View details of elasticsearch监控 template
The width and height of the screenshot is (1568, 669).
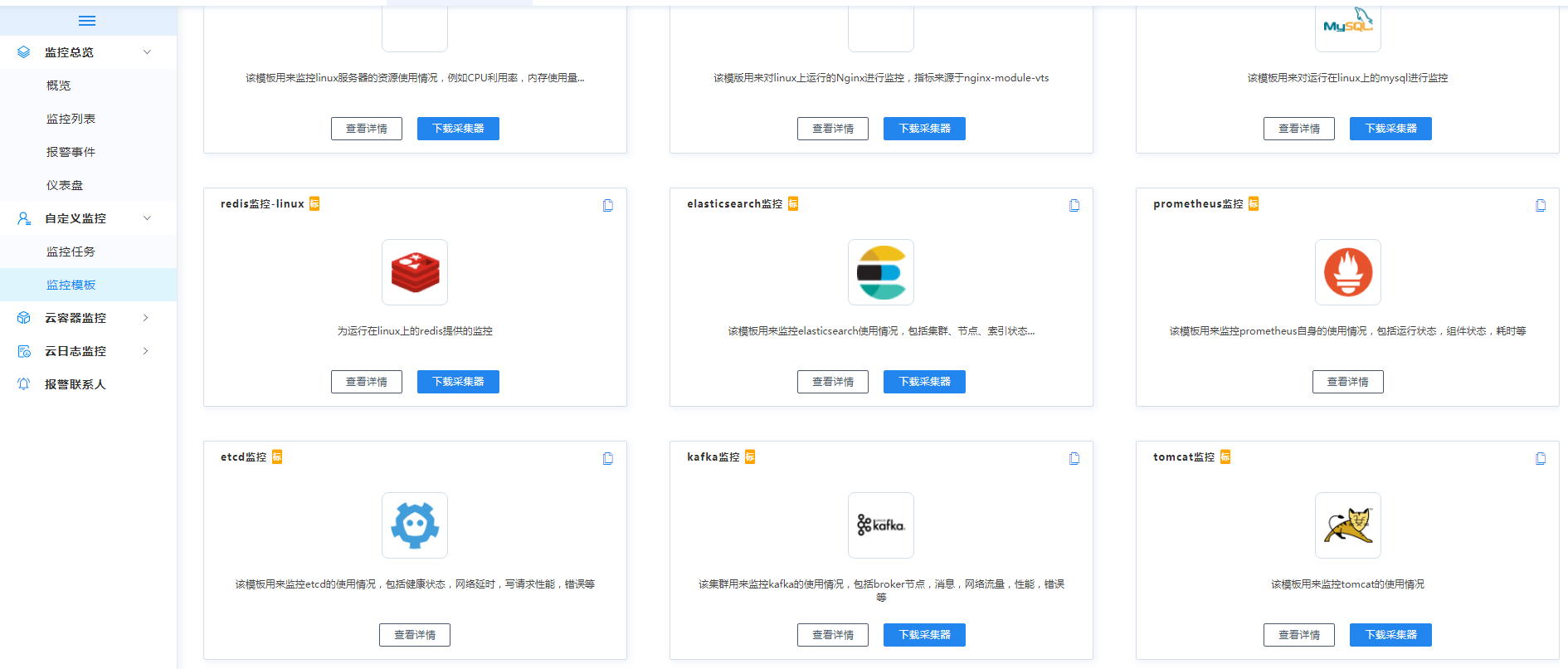point(833,382)
